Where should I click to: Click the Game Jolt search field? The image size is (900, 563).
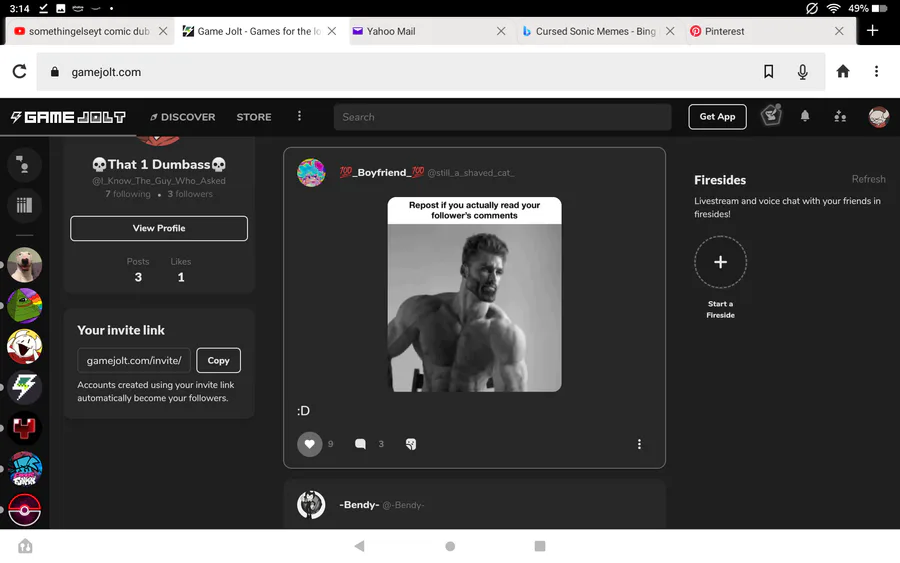502,117
